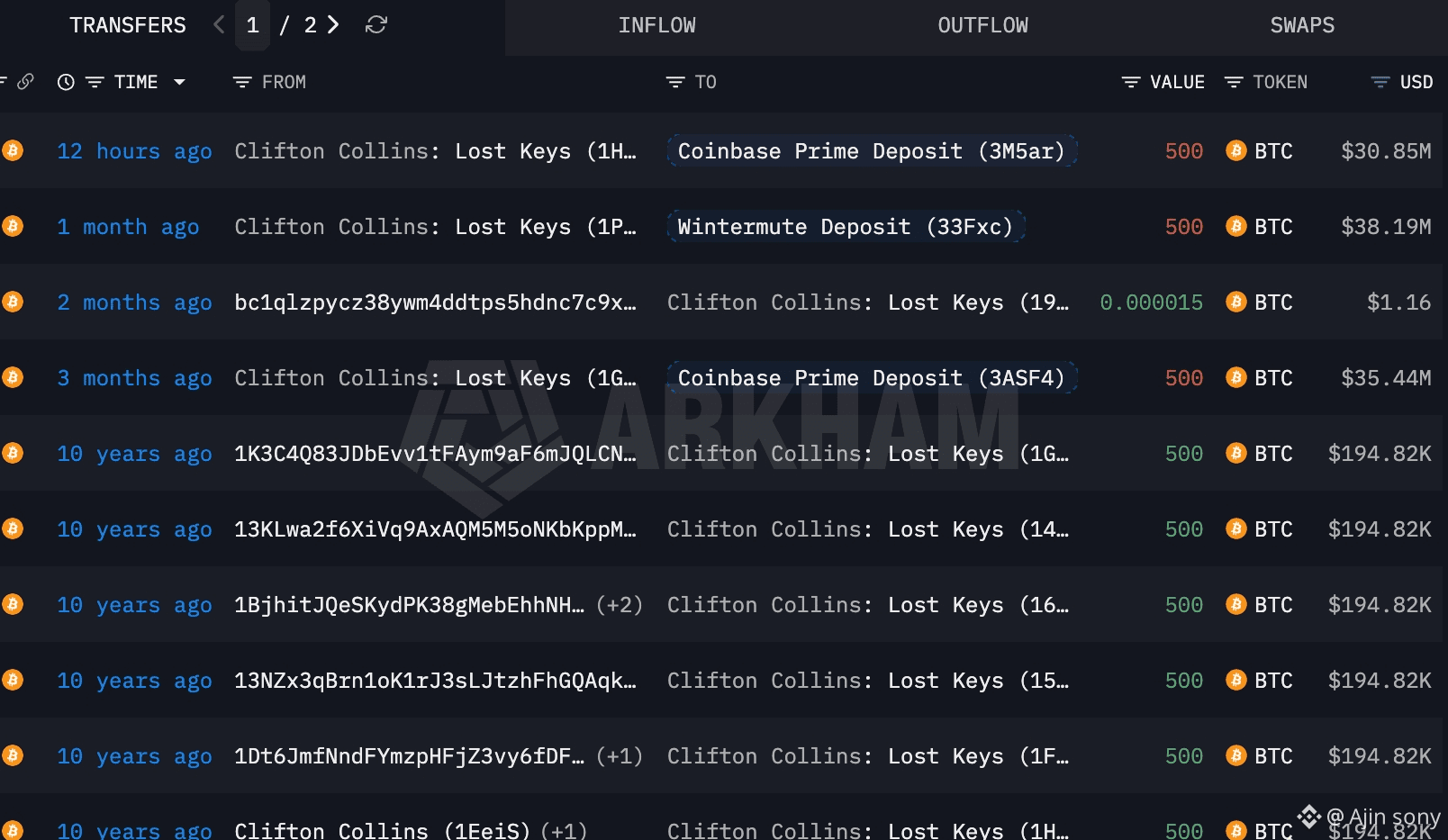The image size is (1448, 840).
Task: Switch to the INFLOW tab
Action: 656,25
